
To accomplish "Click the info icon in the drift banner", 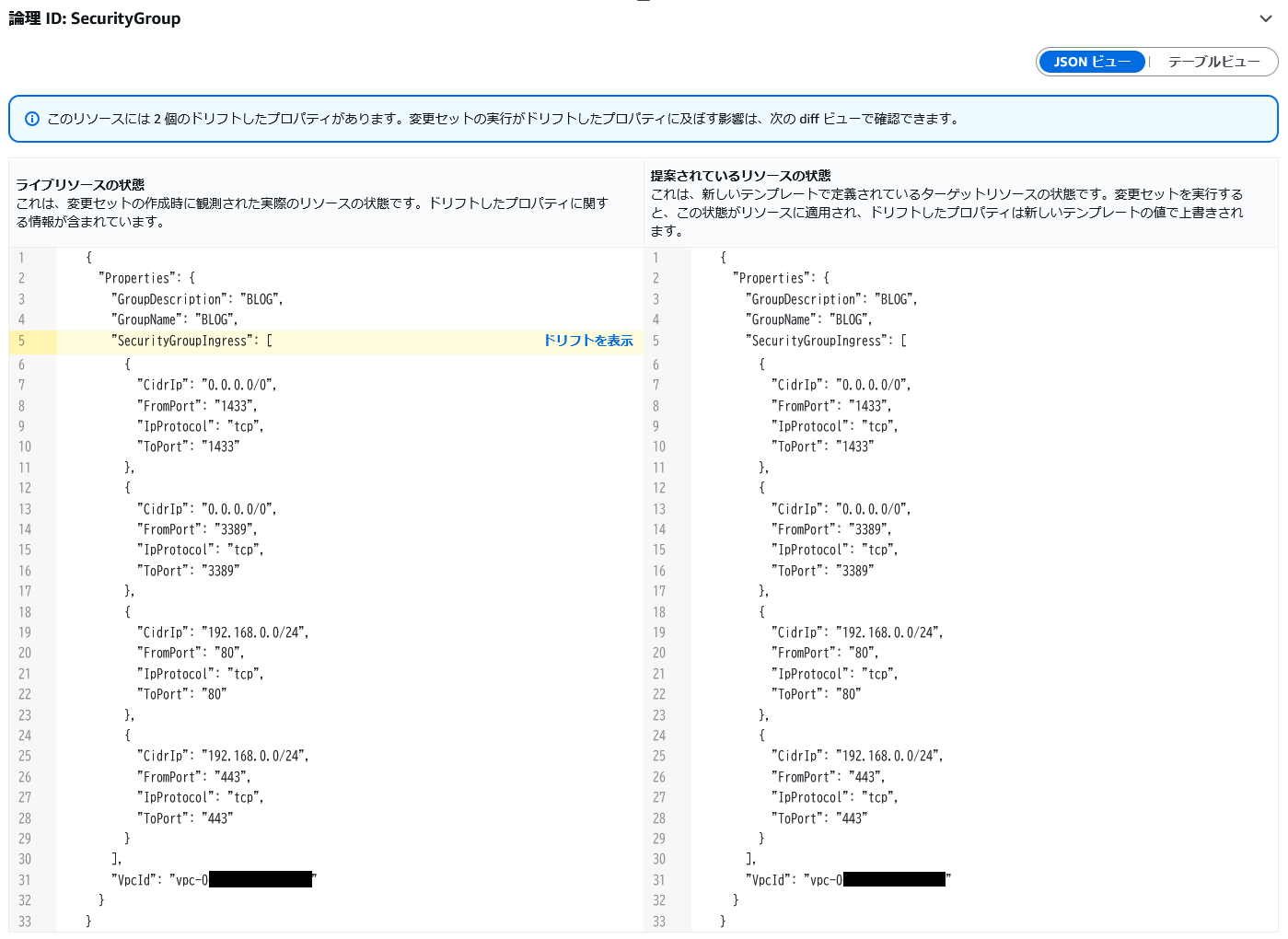I will [x=32, y=119].
